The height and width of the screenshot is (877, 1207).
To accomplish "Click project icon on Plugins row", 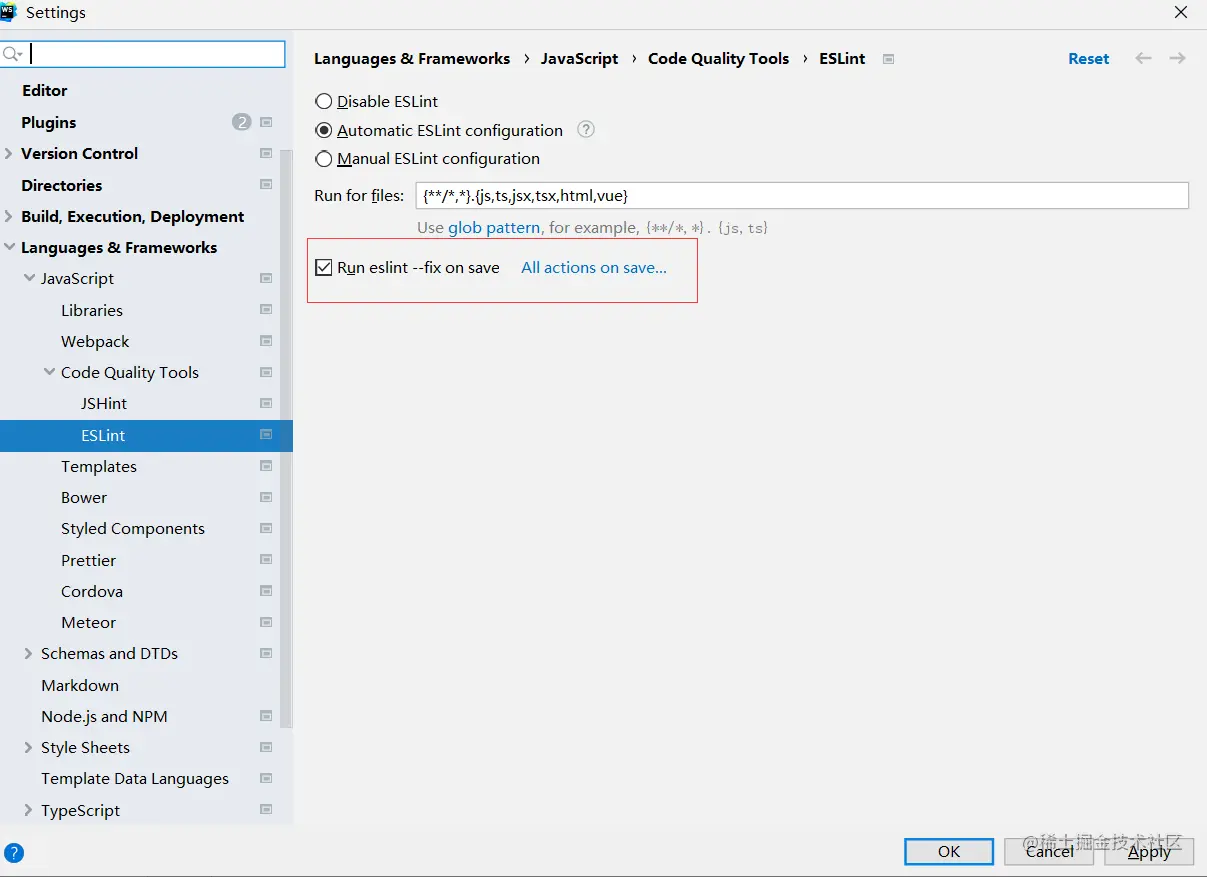I will [x=266, y=122].
